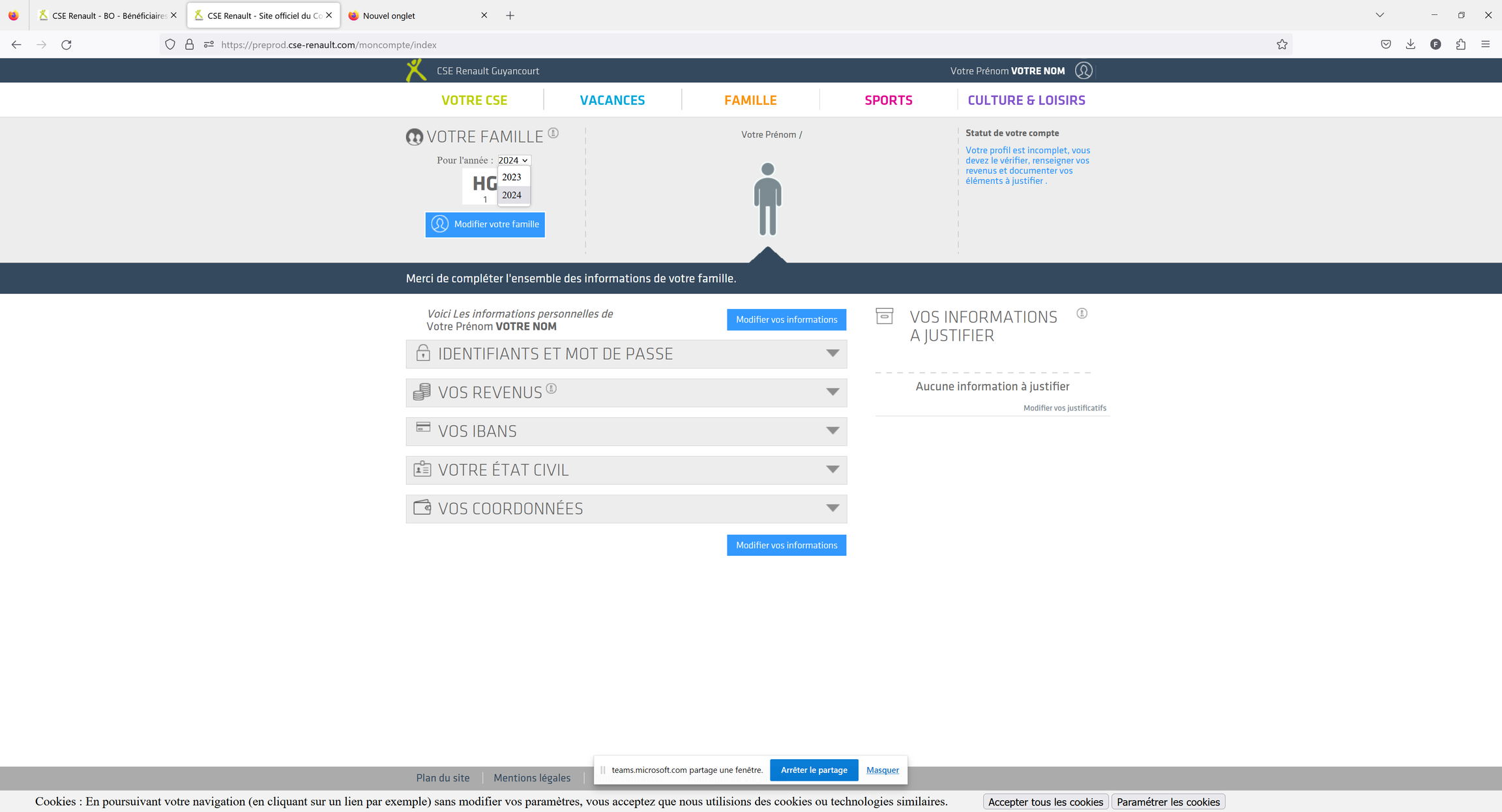
Task: Select 2023 in the year list
Action: 514,177
